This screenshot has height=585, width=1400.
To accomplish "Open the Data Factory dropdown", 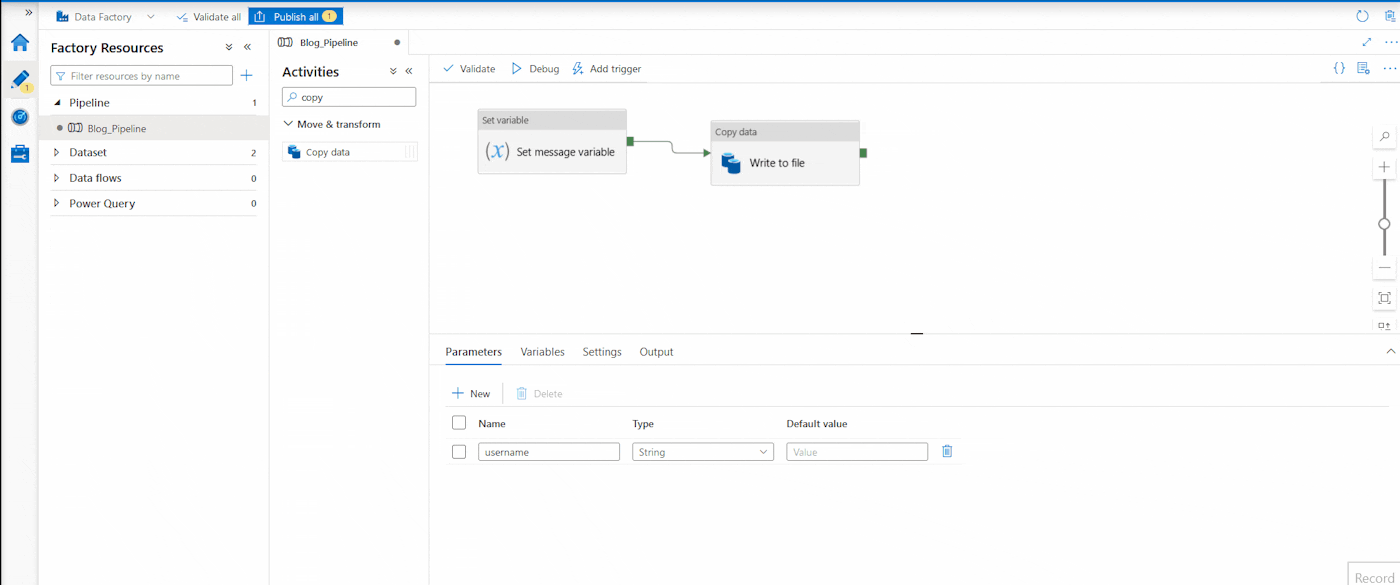I will 106,17.
